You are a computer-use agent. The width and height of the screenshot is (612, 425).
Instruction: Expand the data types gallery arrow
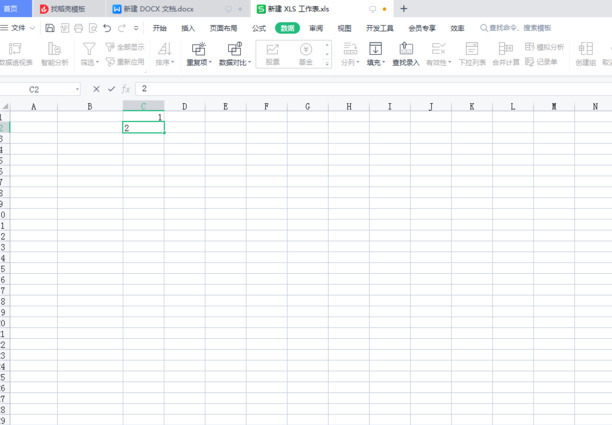[327, 63]
